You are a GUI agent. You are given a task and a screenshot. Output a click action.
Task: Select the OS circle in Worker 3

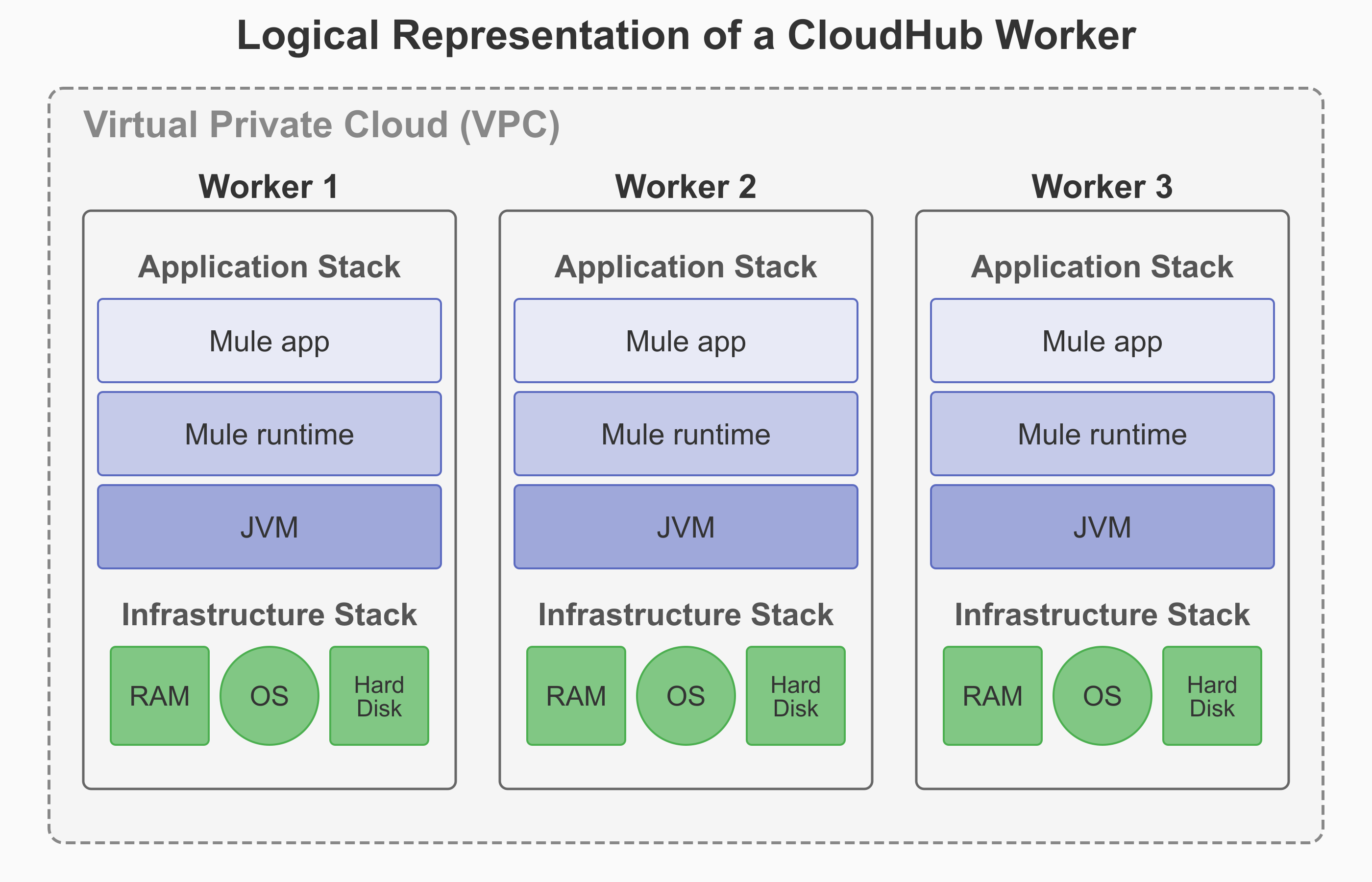(1102, 695)
